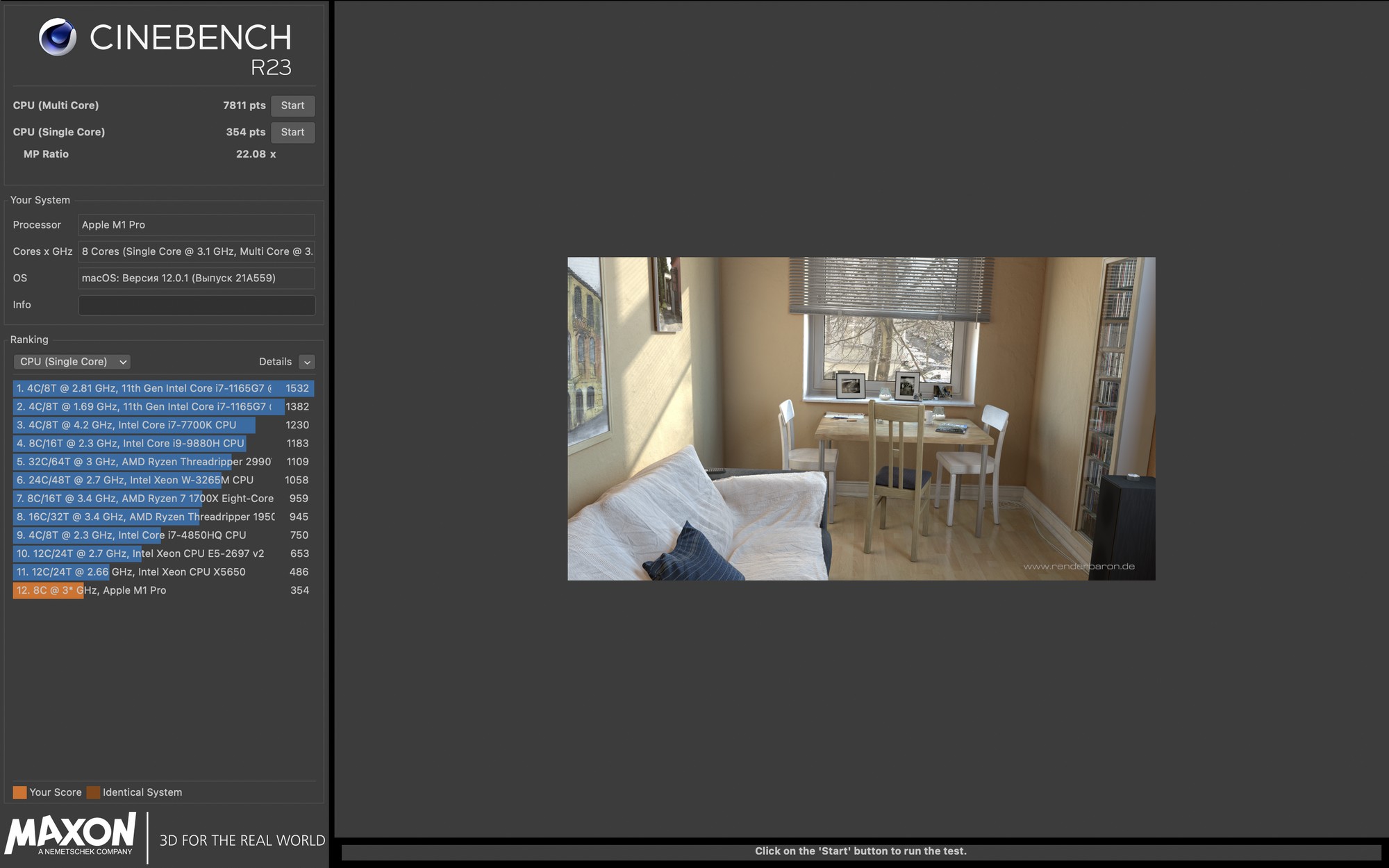Open the CPU (Single Core) ranking dropdown

tap(72, 362)
